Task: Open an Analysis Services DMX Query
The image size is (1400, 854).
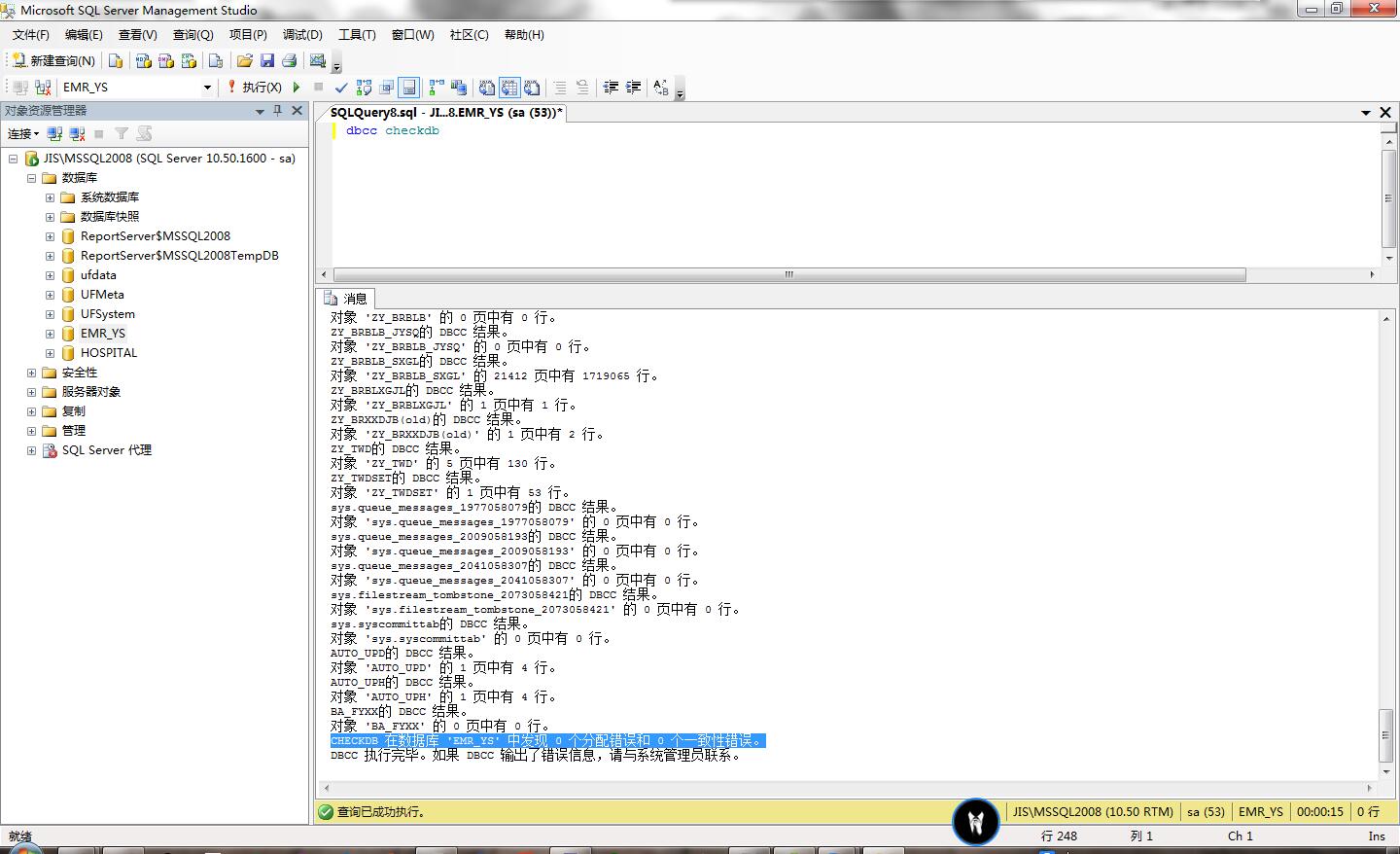Action: click(166, 60)
